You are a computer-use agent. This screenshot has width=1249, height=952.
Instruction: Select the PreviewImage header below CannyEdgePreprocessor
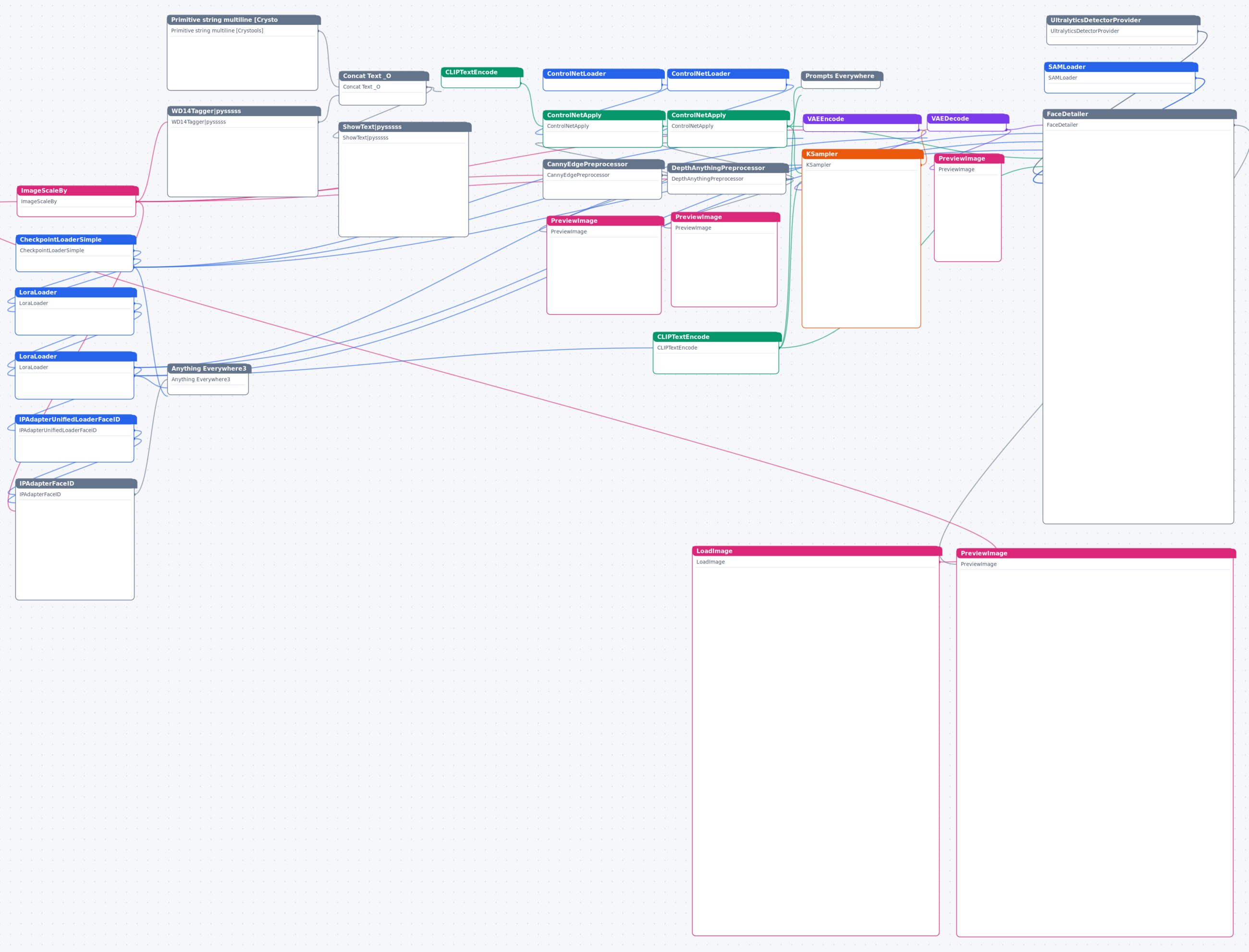pyautogui.click(x=605, y=221)
